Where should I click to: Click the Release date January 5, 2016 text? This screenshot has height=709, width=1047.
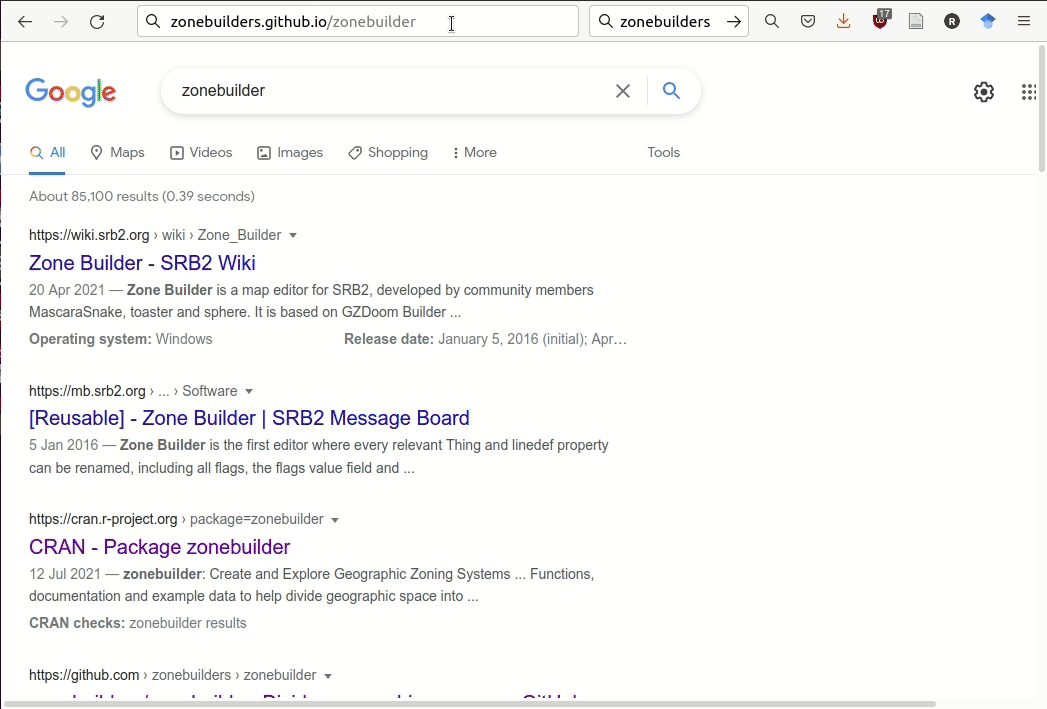click(x=485, y=340)
